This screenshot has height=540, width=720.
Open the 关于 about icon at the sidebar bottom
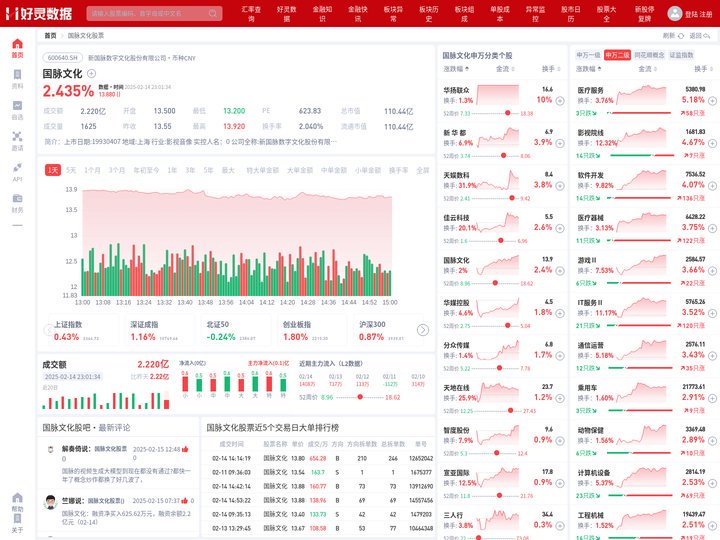pos(17,519)
